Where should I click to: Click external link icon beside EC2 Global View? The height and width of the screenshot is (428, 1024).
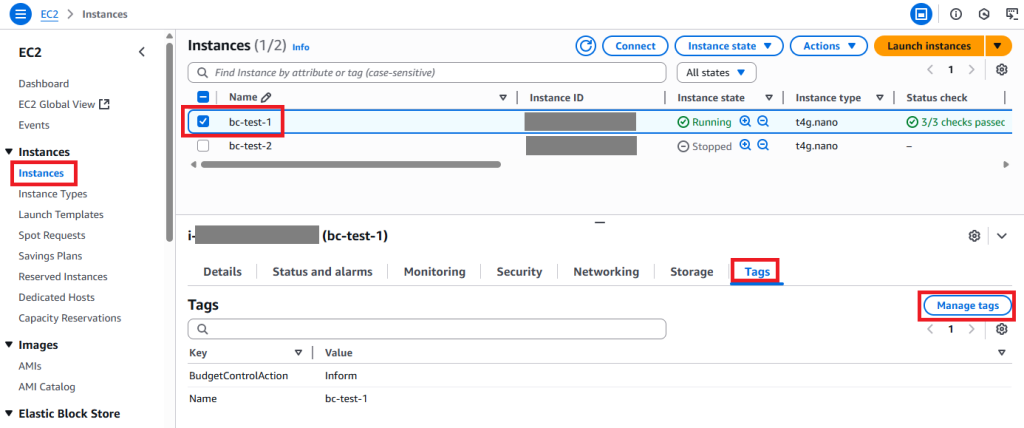104,105
